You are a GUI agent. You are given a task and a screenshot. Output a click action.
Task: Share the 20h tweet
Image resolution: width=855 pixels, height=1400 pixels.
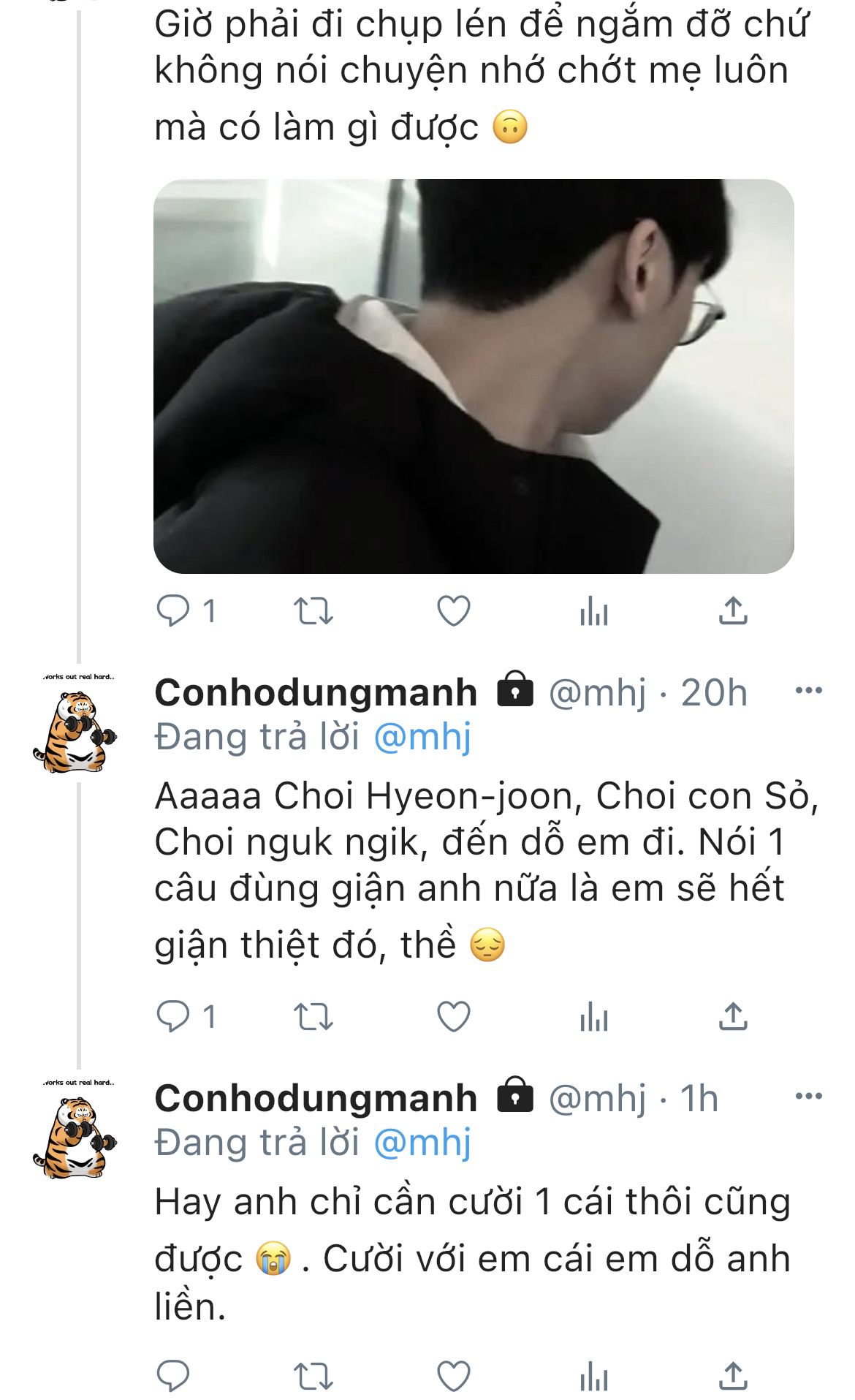(733, 1016)
